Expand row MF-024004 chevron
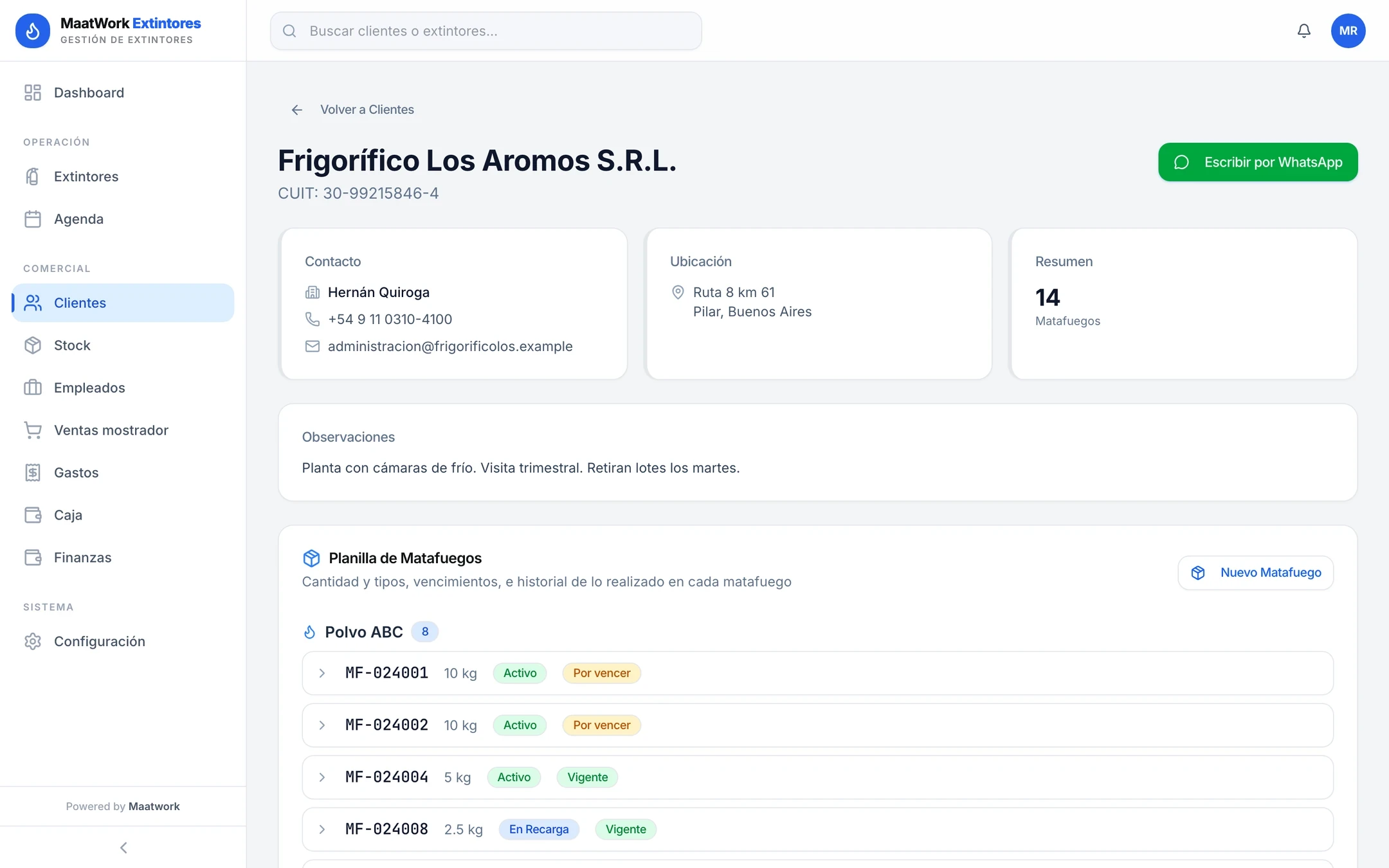Viewport: 1389px width, 868px height. click(322, 777)
